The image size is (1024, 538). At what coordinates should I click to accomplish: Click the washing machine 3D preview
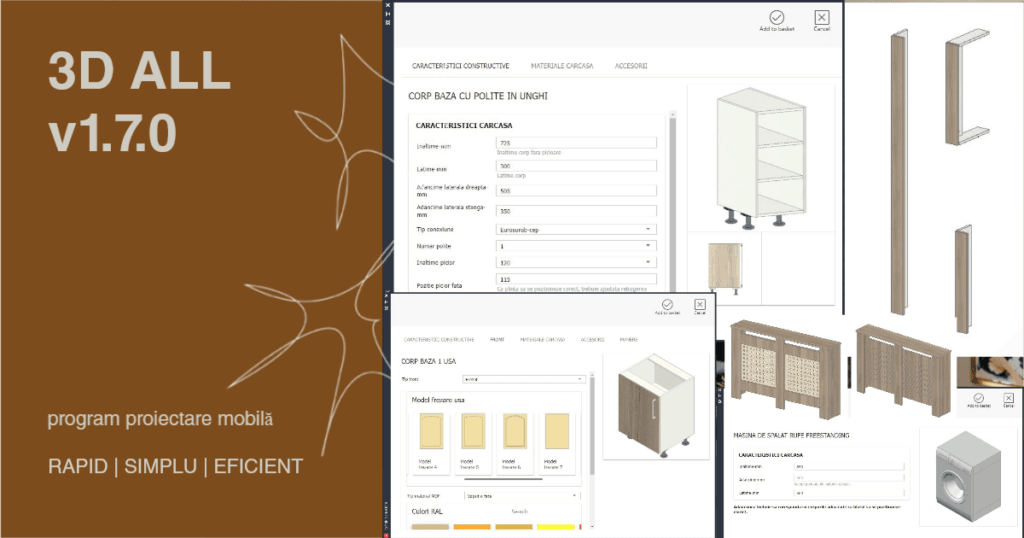968,476
